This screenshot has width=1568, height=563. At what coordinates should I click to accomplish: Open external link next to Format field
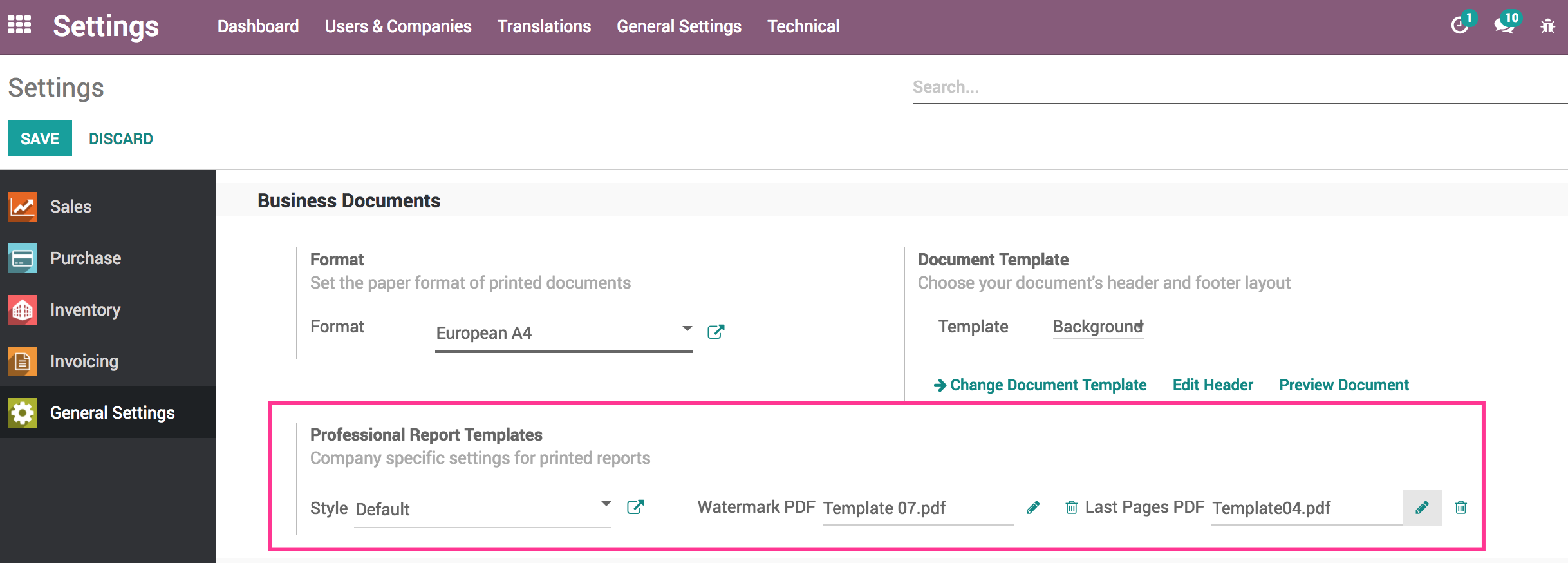click(x=716, y=332)
